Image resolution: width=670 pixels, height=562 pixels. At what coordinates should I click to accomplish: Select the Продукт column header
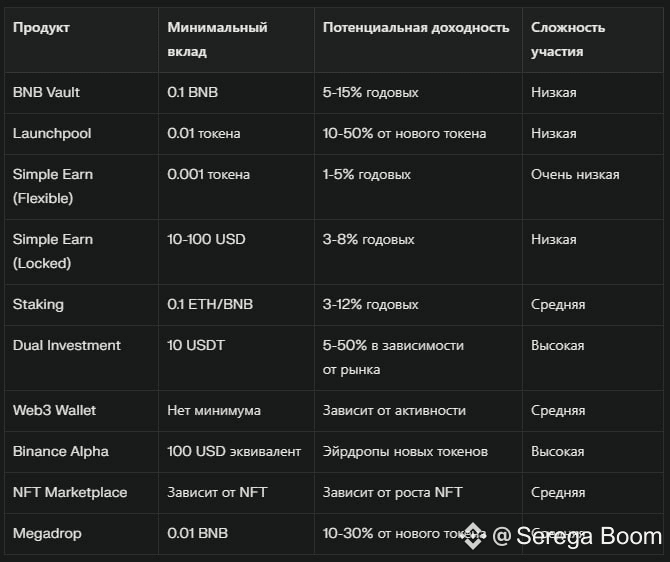41,27
